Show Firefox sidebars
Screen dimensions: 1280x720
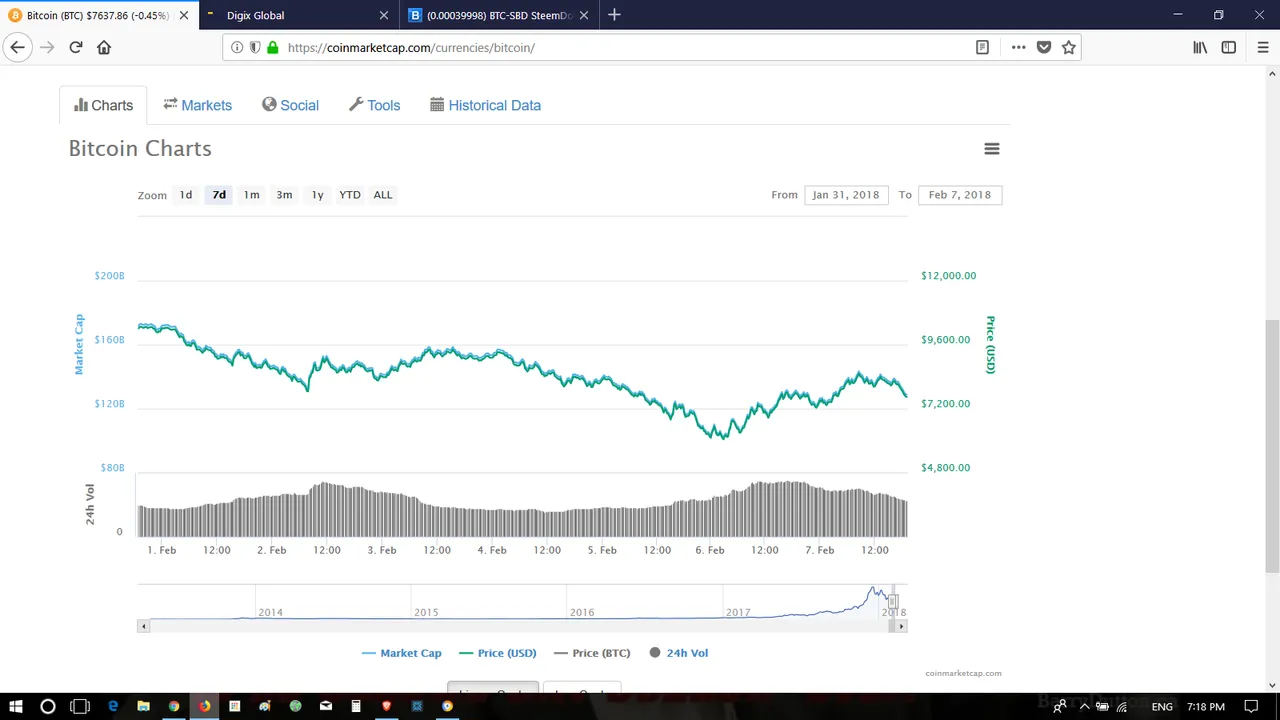pyautogui.click(x=1229, y=47)
